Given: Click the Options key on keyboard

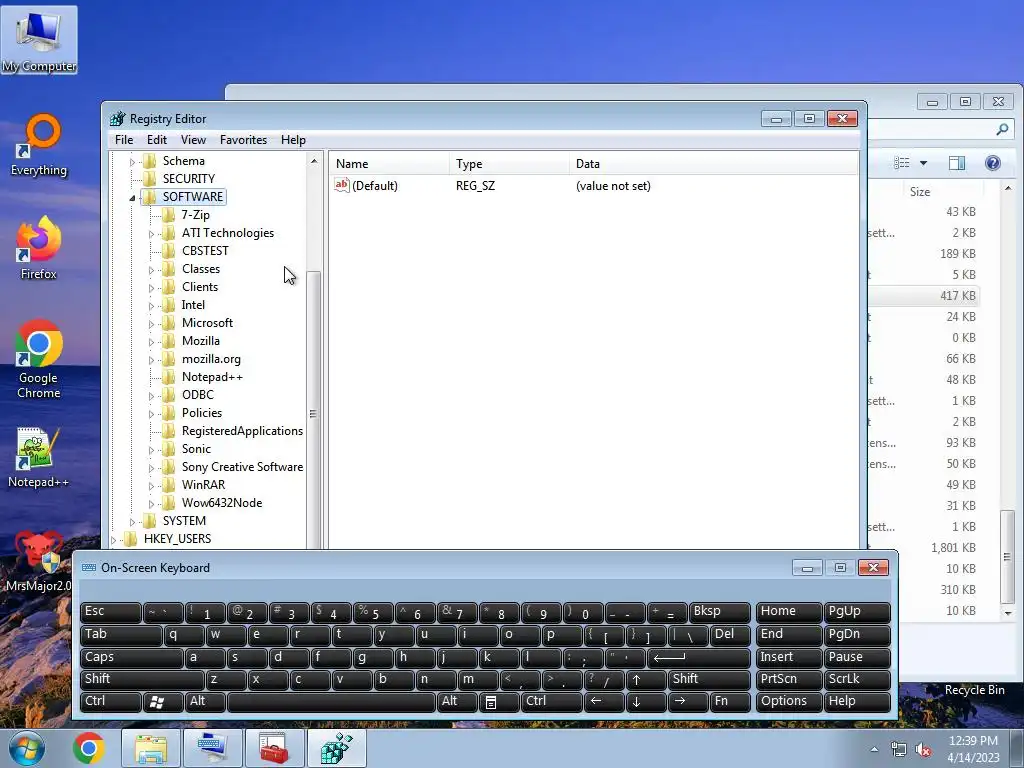Looking at the screenshot, I should [788, 701].
